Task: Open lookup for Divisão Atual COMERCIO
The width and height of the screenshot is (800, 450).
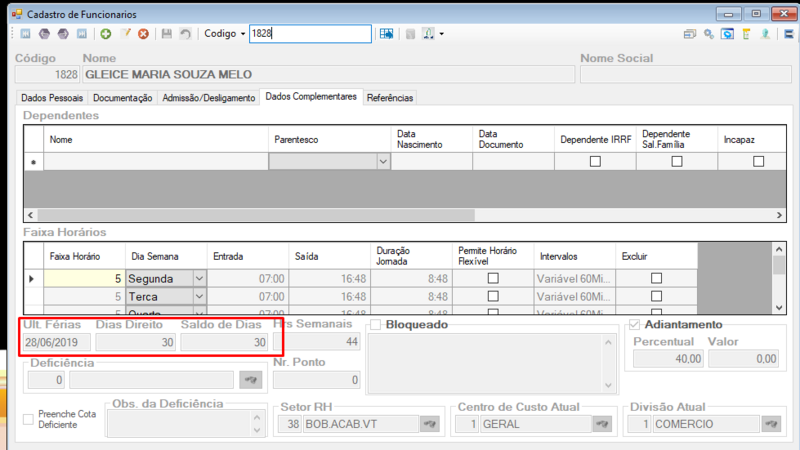Action: tap(771, 424)
